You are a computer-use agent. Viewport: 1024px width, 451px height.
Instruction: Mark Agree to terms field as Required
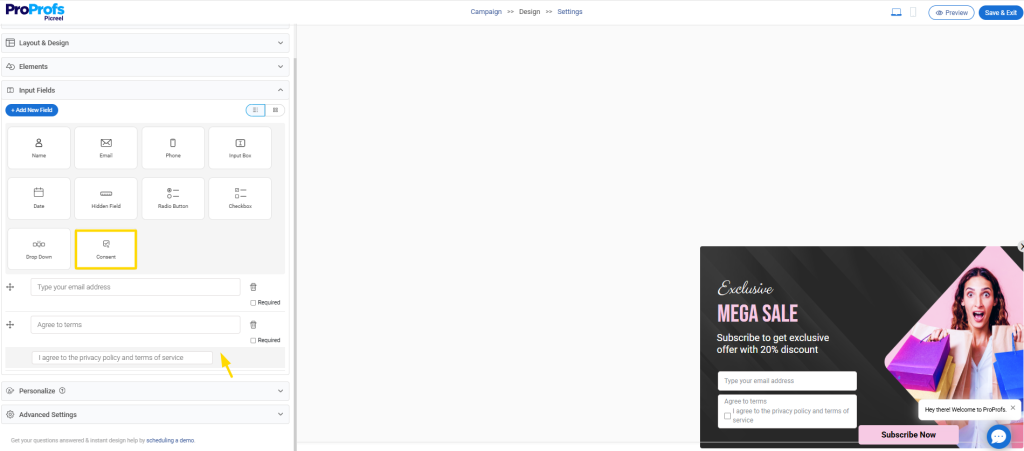tap(253, 340)
